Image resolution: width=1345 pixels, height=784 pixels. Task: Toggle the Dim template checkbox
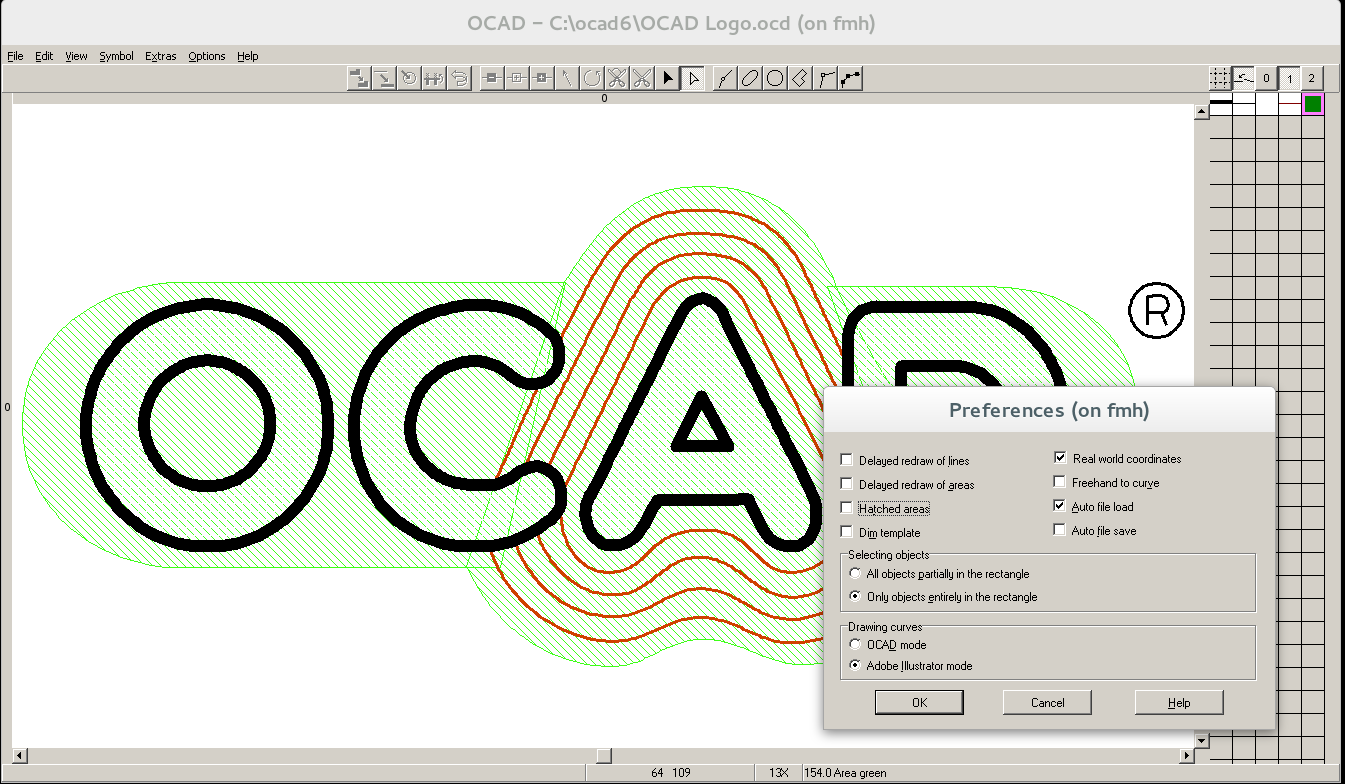coord(847,532)
